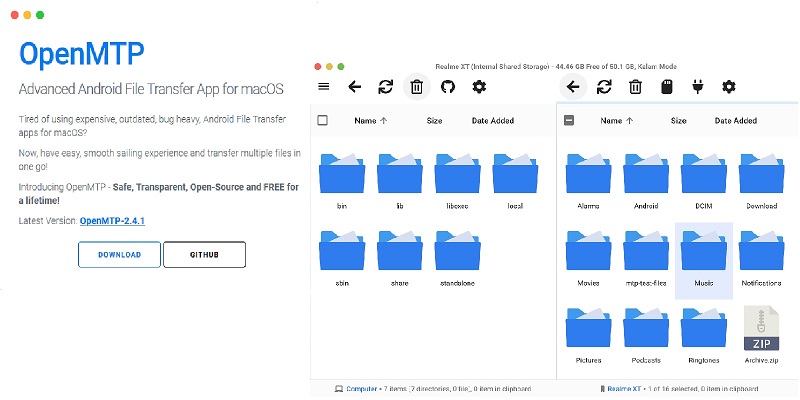Select the Download folder
800x400 pixels.
coord(762,181)
